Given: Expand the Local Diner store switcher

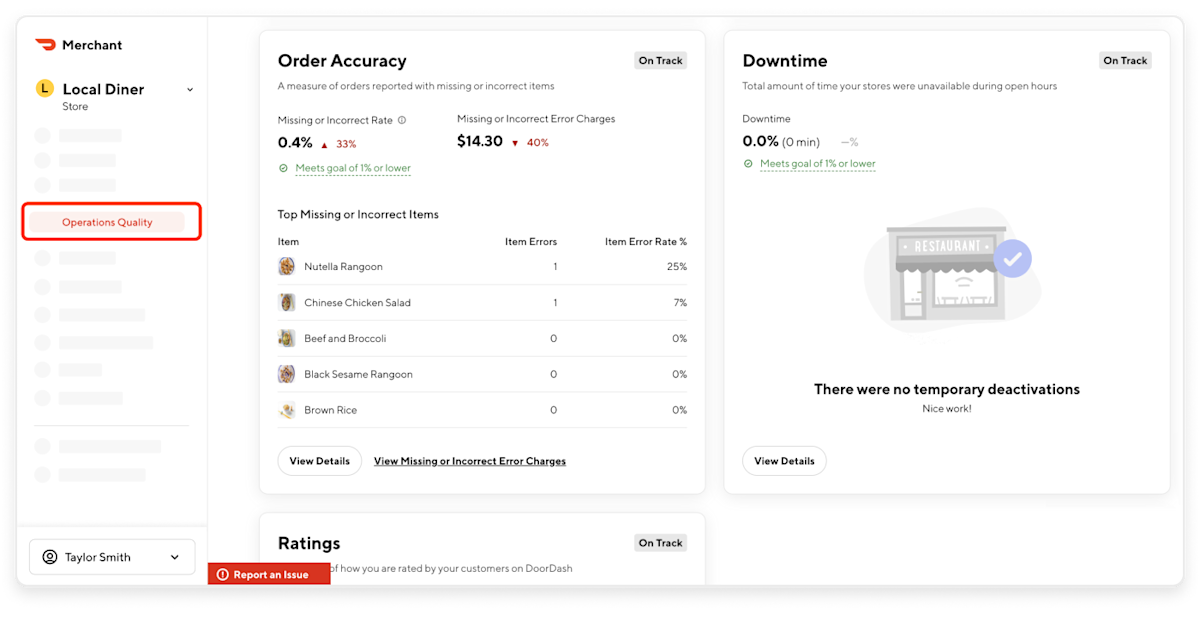Looking at the screenshot, I should pos(190,89).
